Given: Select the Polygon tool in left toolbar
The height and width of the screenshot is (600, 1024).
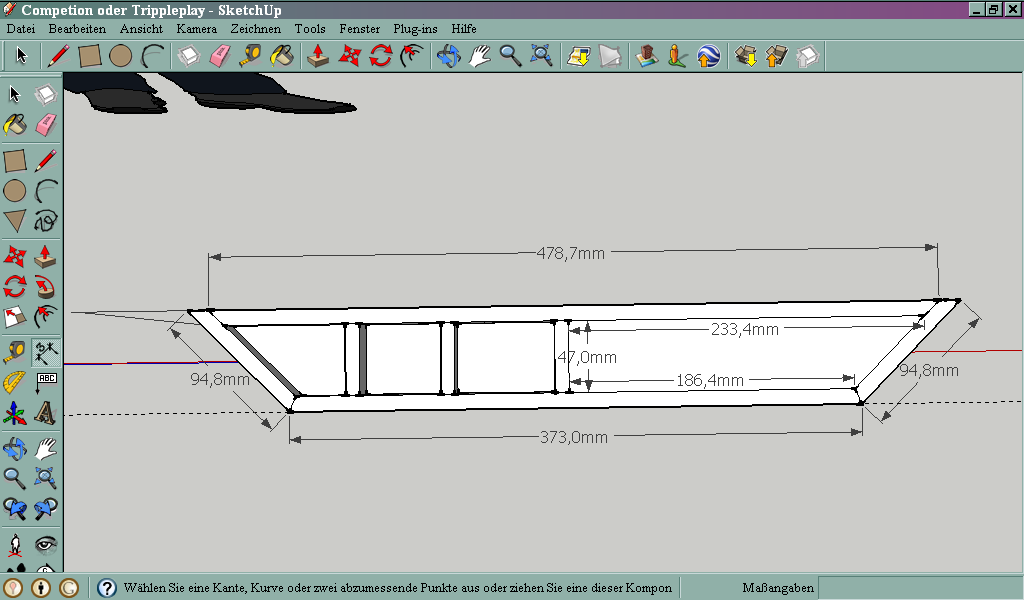Looking at the screenshot, I should coord(15,221).
